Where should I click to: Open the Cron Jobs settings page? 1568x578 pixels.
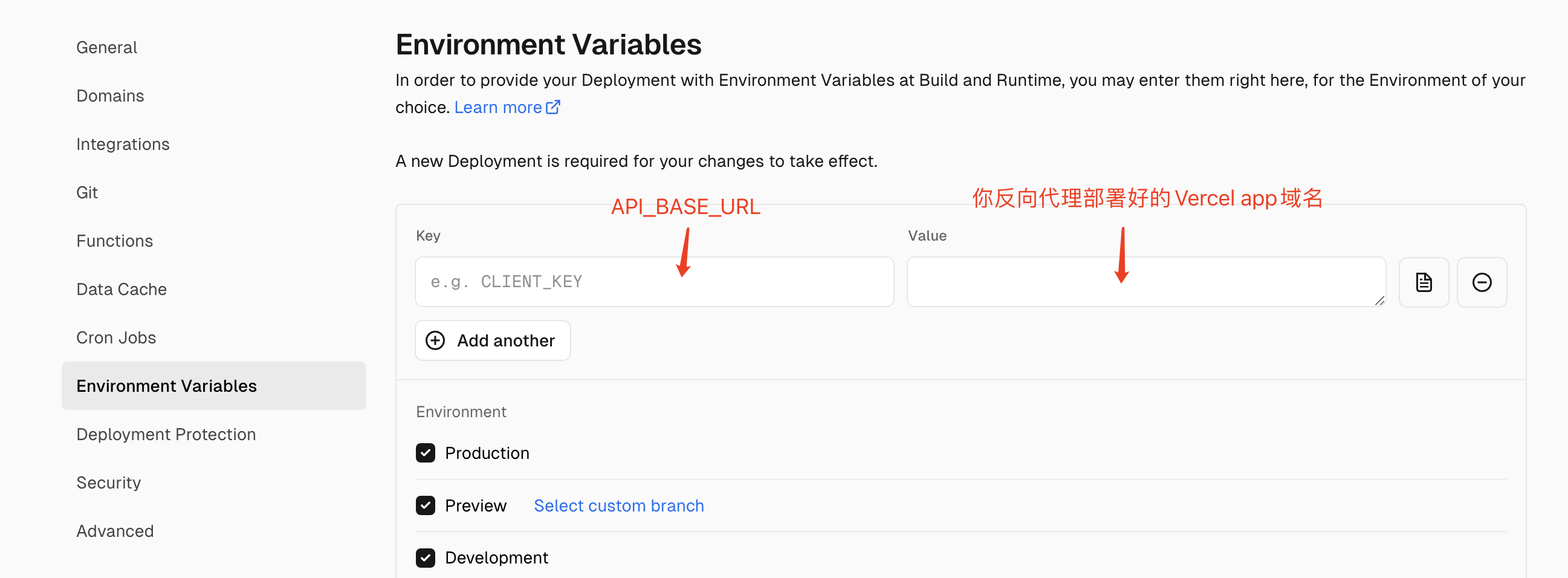[x=116, y=337]
